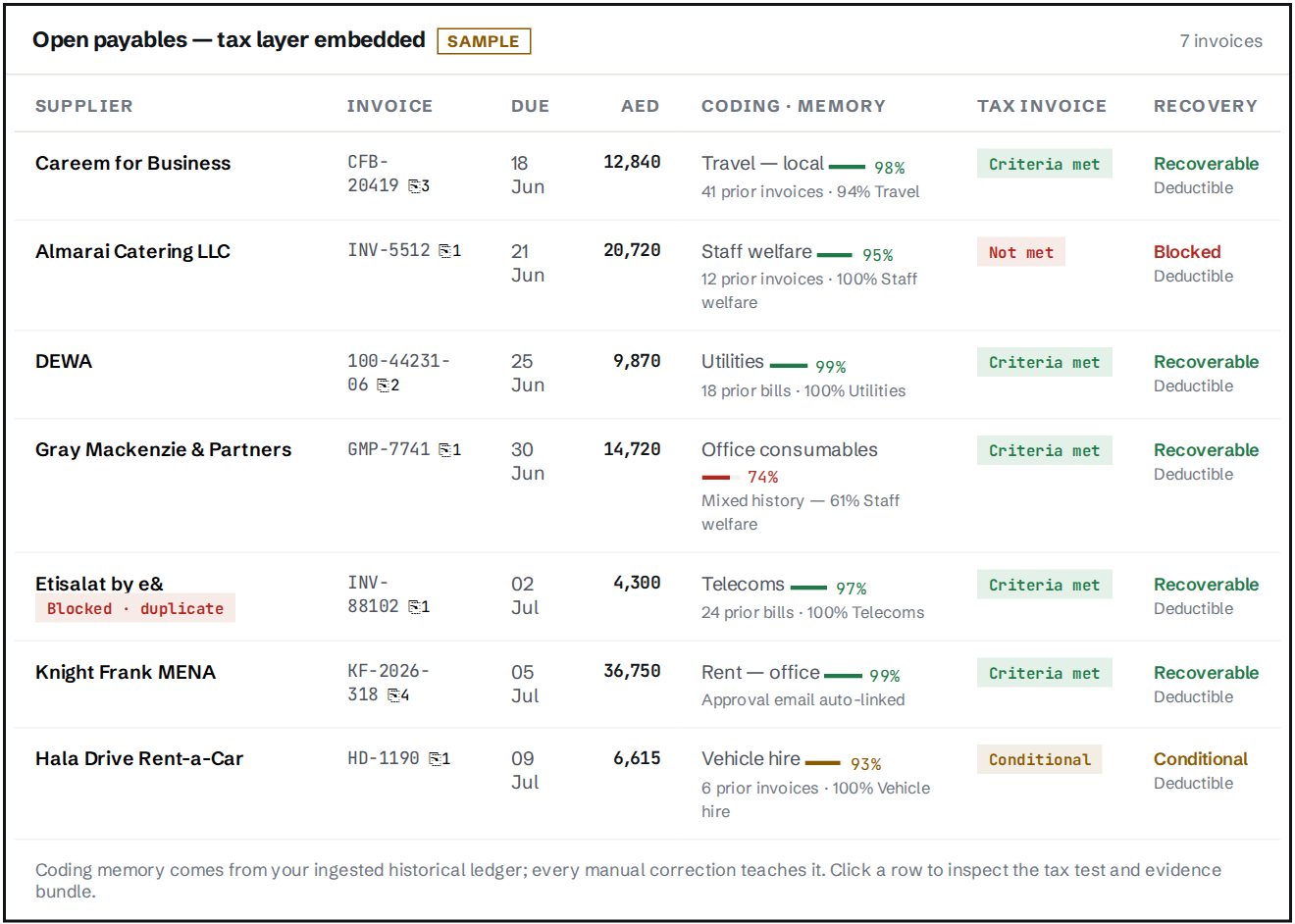Click the 93% Vehicle hire confidence bar
Screen dimensions: 1295x924
point(823,763)
